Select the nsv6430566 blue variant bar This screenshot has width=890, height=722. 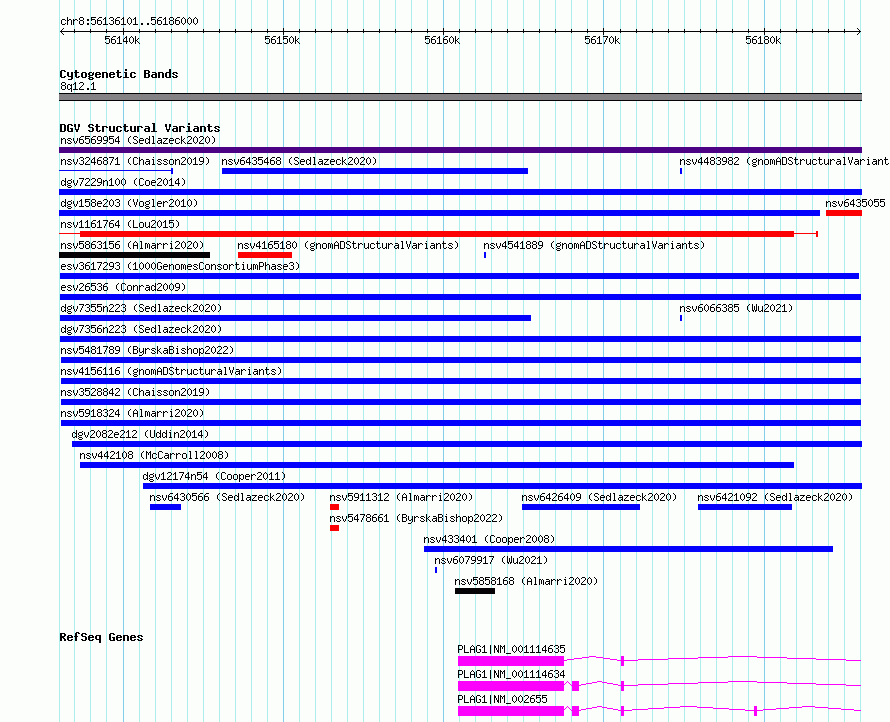click(x=165, y=507)
